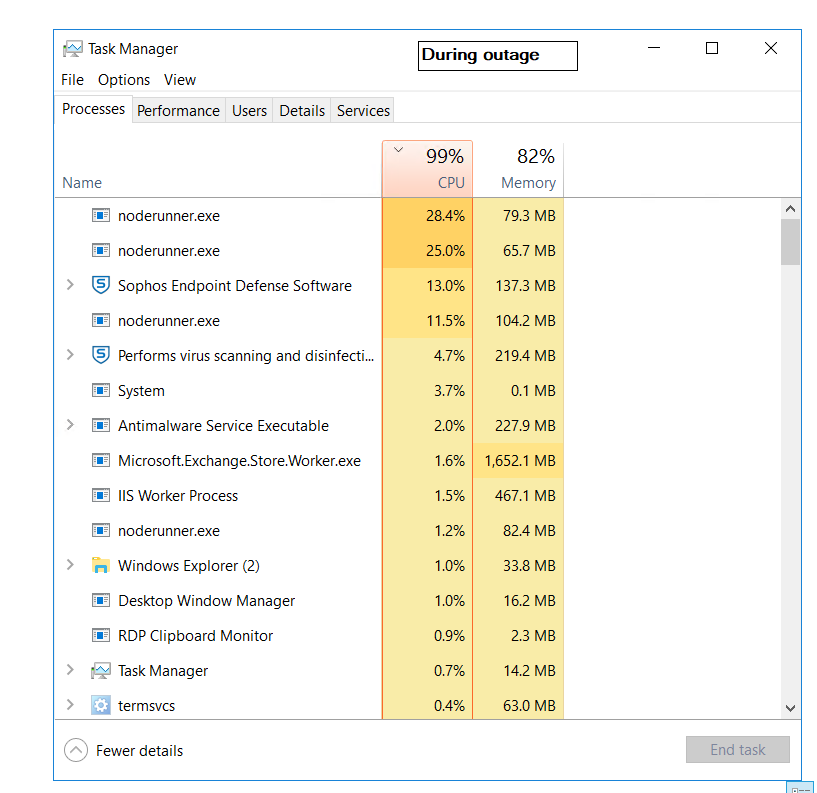Click the scrollbar up arrow
This screenshot has height=793, width=817.
point(790,209)
